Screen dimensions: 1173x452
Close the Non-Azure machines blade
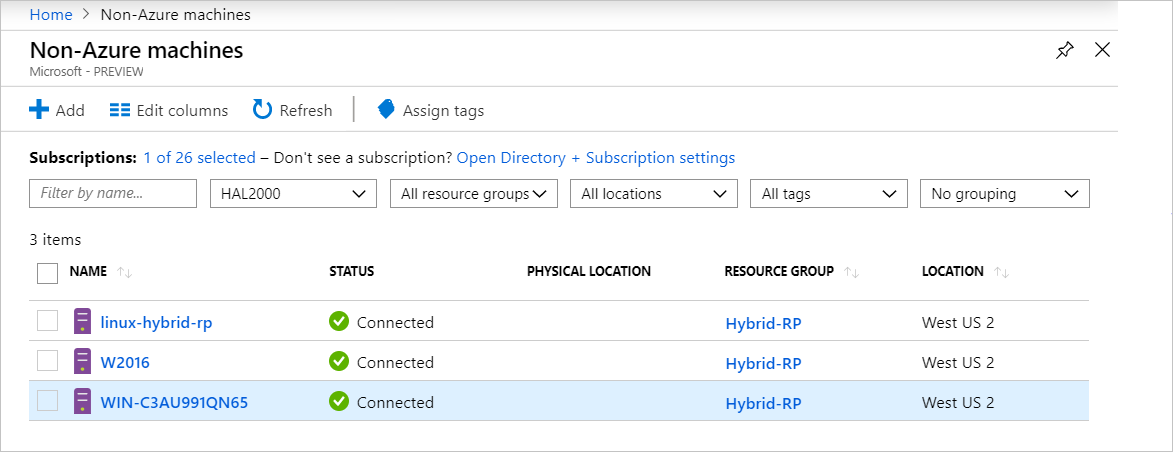point(1102,50)
